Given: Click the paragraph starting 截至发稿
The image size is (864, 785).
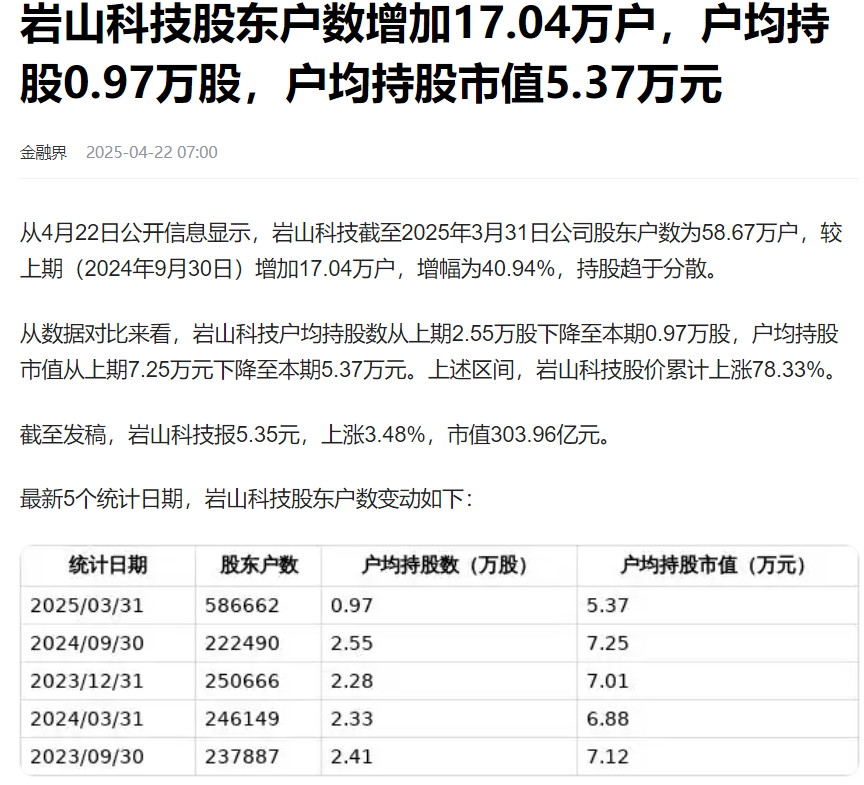Looking at the screenshot, I should [315, 435].
